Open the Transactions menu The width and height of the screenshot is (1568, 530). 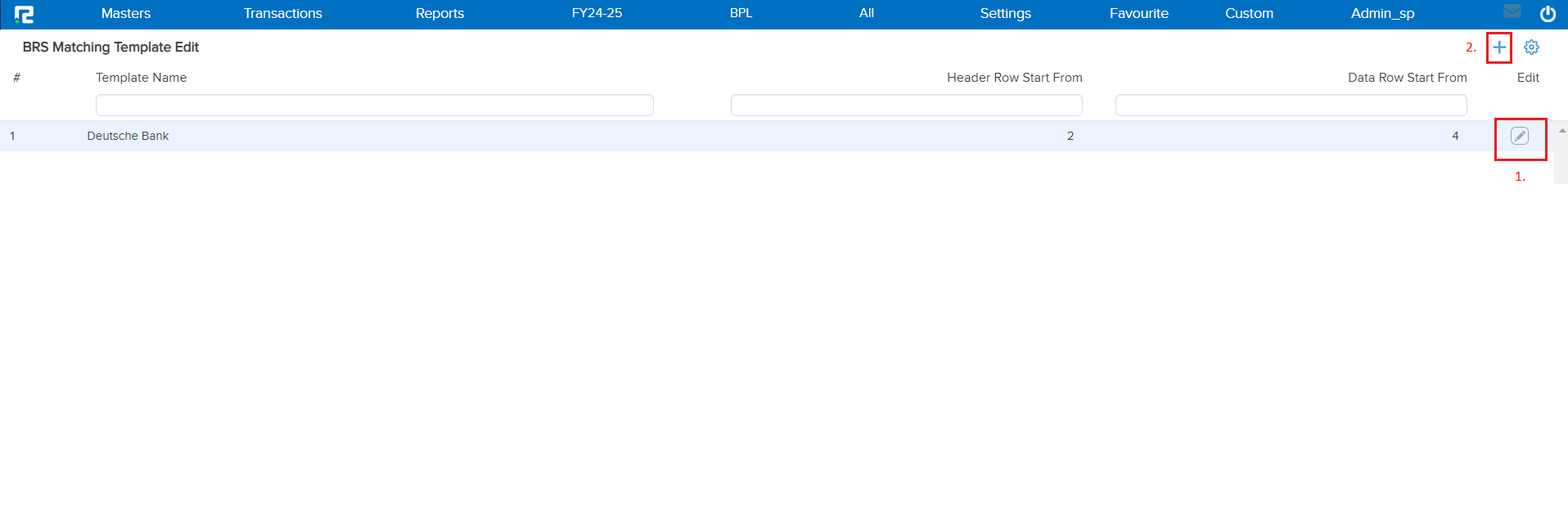(x=282, y=14)
